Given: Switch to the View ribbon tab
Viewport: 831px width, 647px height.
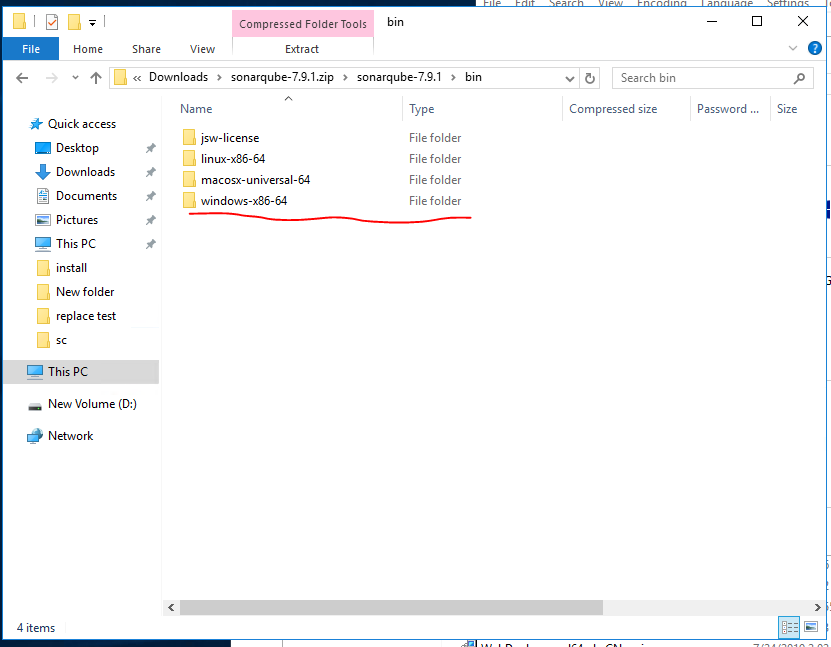Looking at the screenshot, I should [202, 49].
